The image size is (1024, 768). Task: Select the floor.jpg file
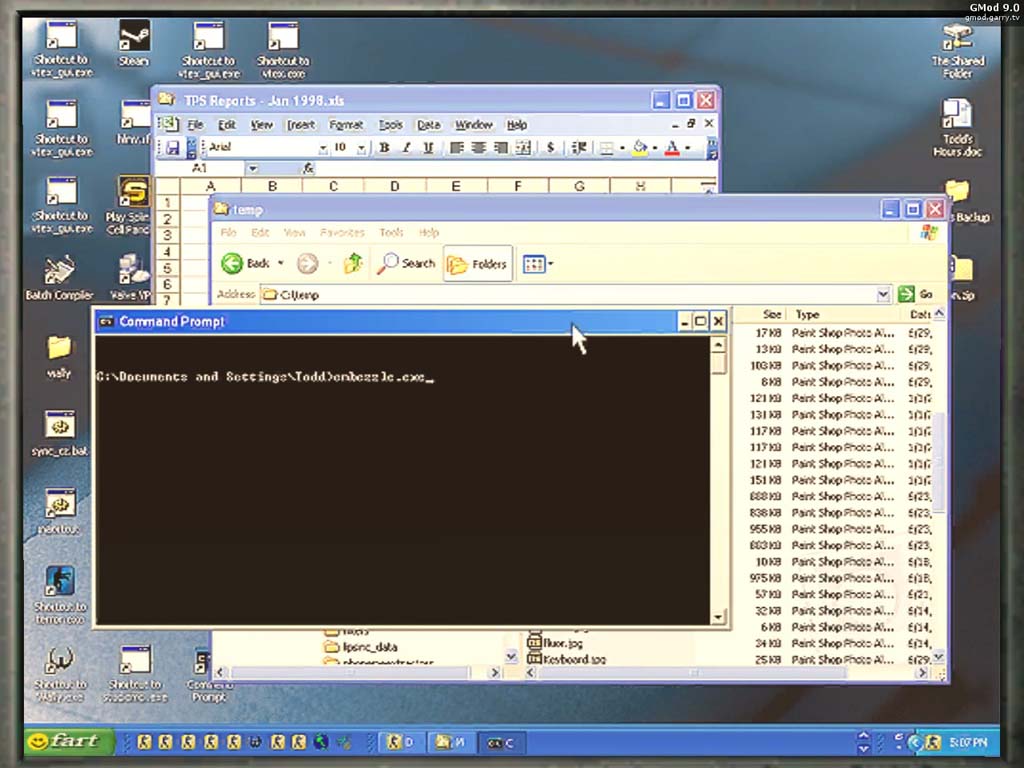[x=556, y=643]
